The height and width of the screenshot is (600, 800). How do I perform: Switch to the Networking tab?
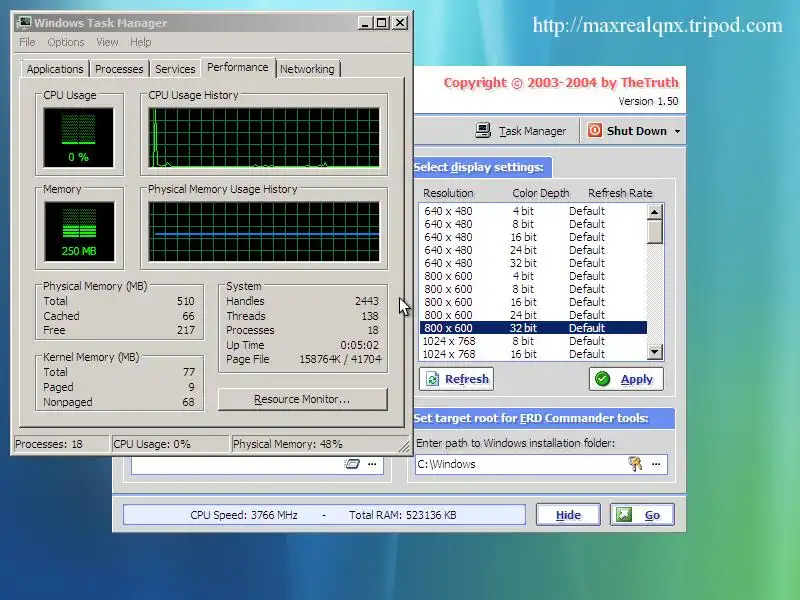tap(307, 69)
